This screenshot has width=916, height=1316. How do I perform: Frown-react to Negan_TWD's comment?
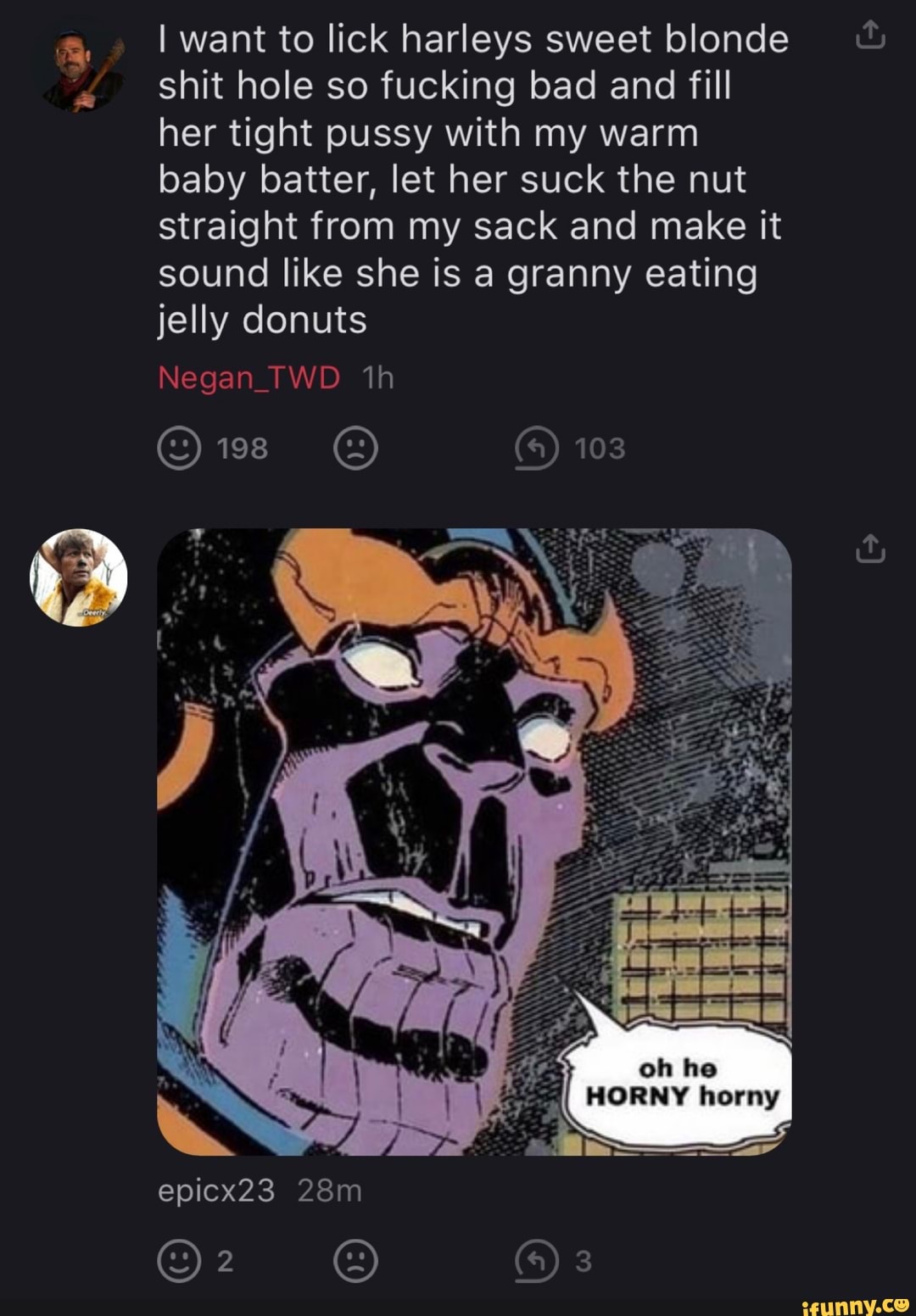[355, 449]
